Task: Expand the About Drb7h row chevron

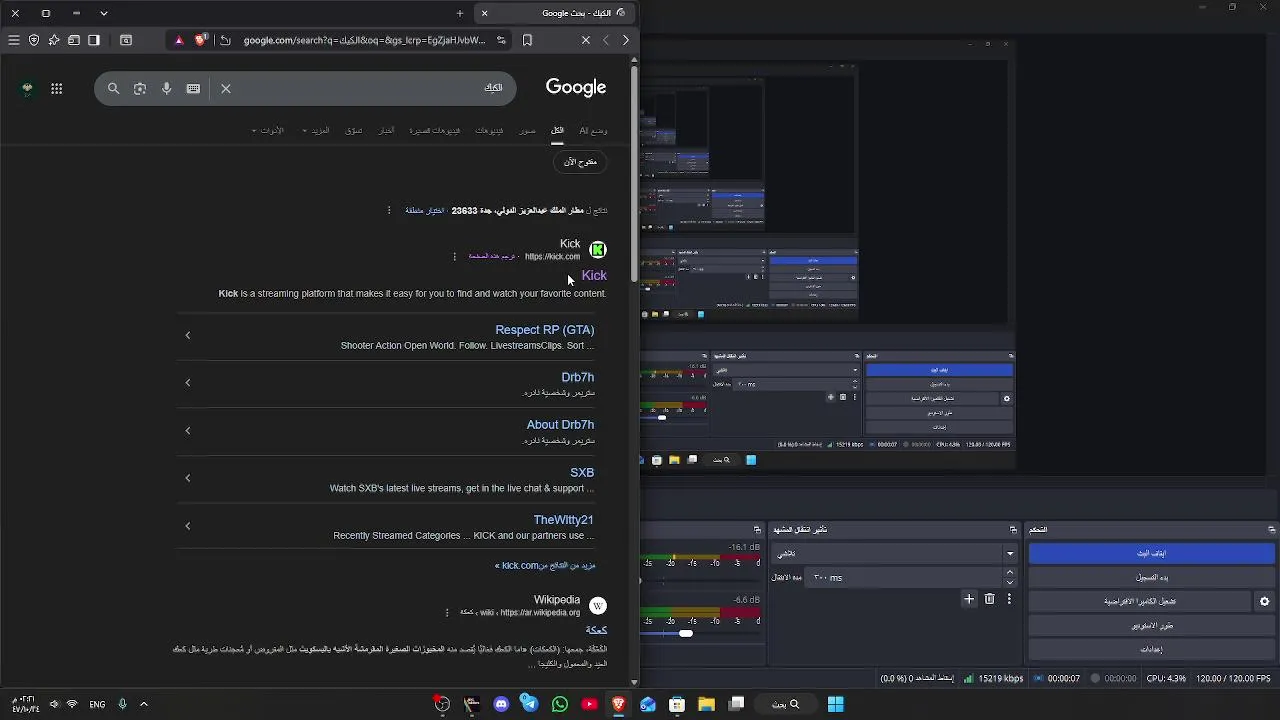Action: 188,430
